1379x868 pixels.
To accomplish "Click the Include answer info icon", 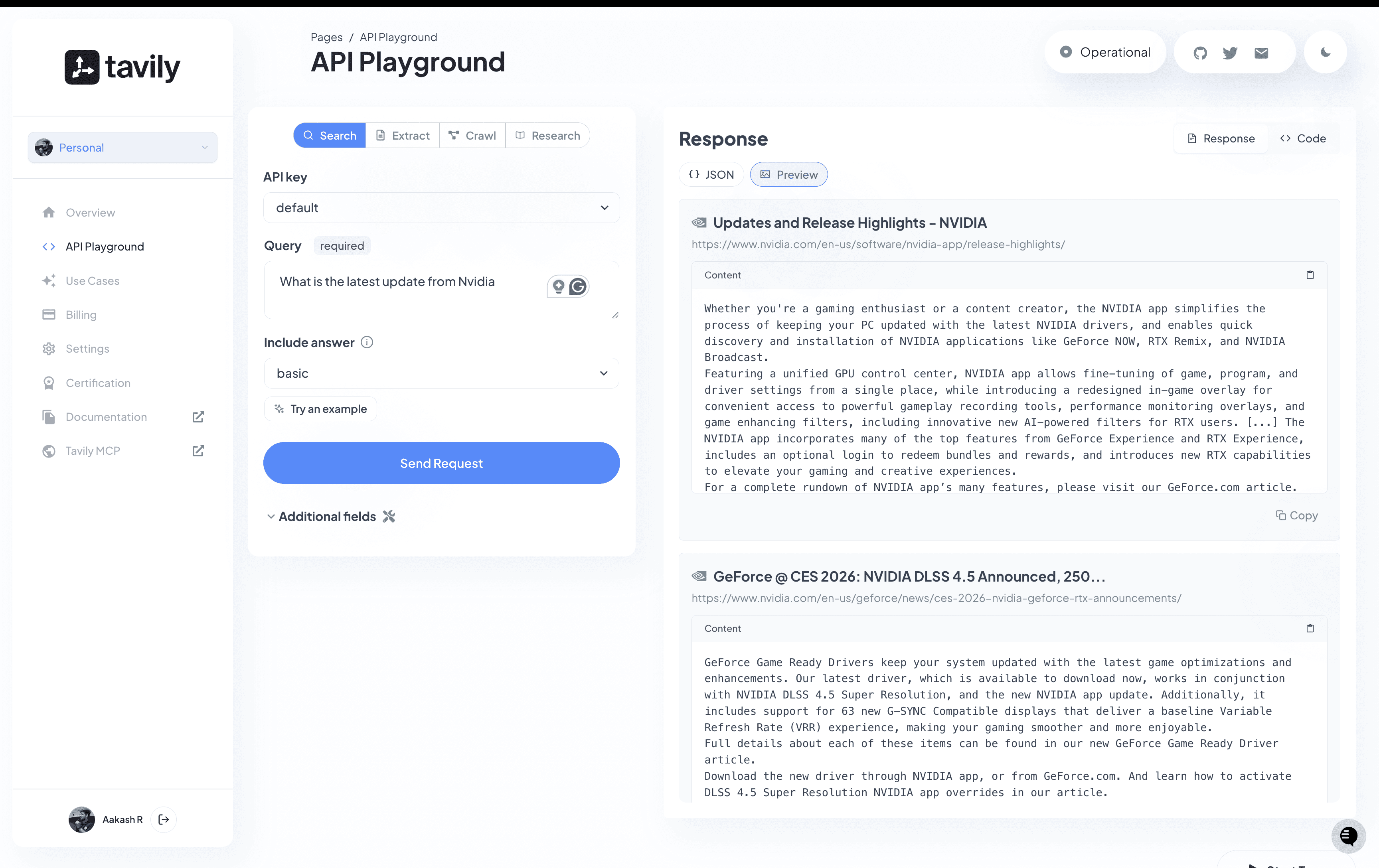I will (367, 342).
